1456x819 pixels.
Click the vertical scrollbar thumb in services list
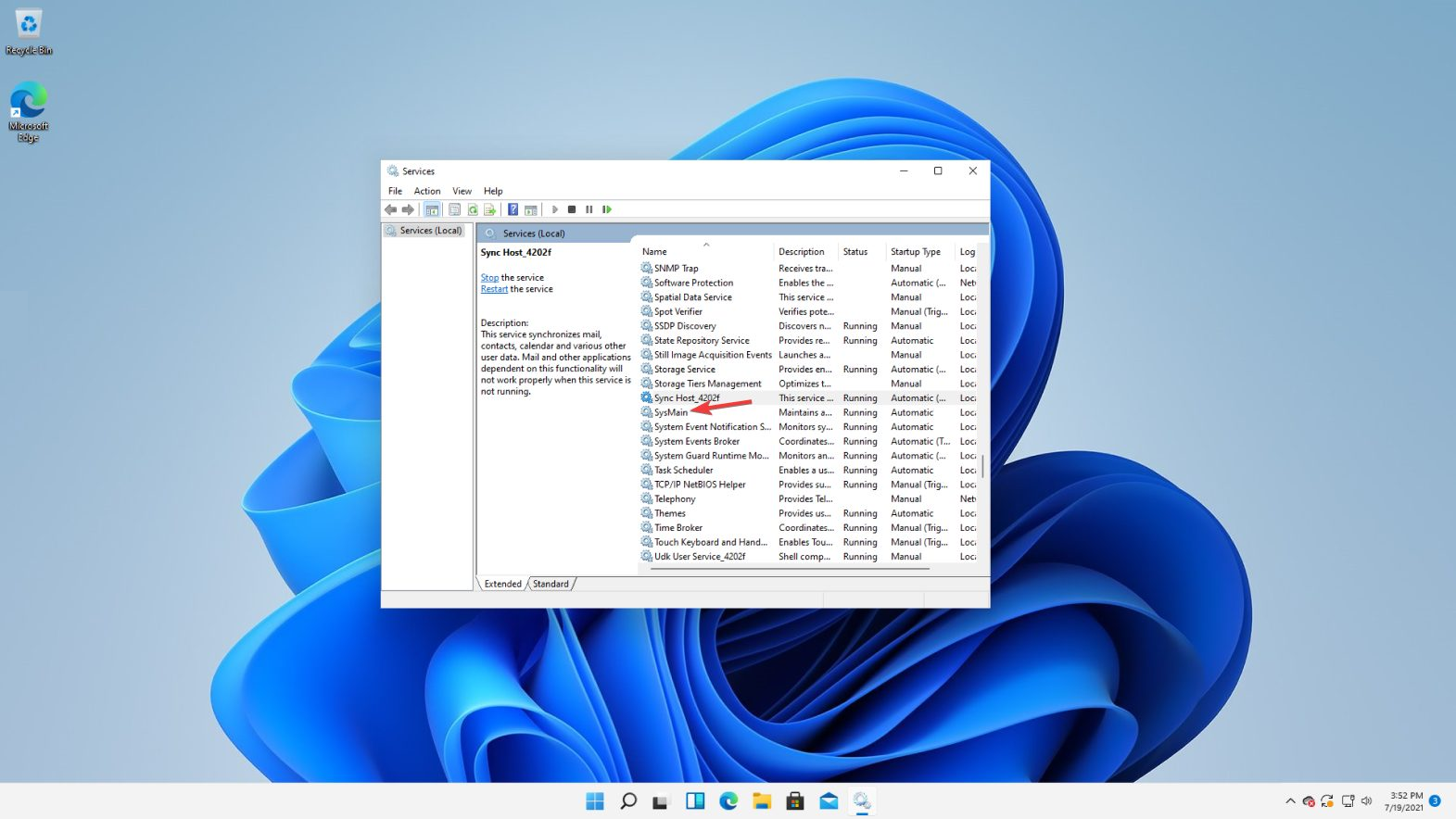tap(982, 466)
